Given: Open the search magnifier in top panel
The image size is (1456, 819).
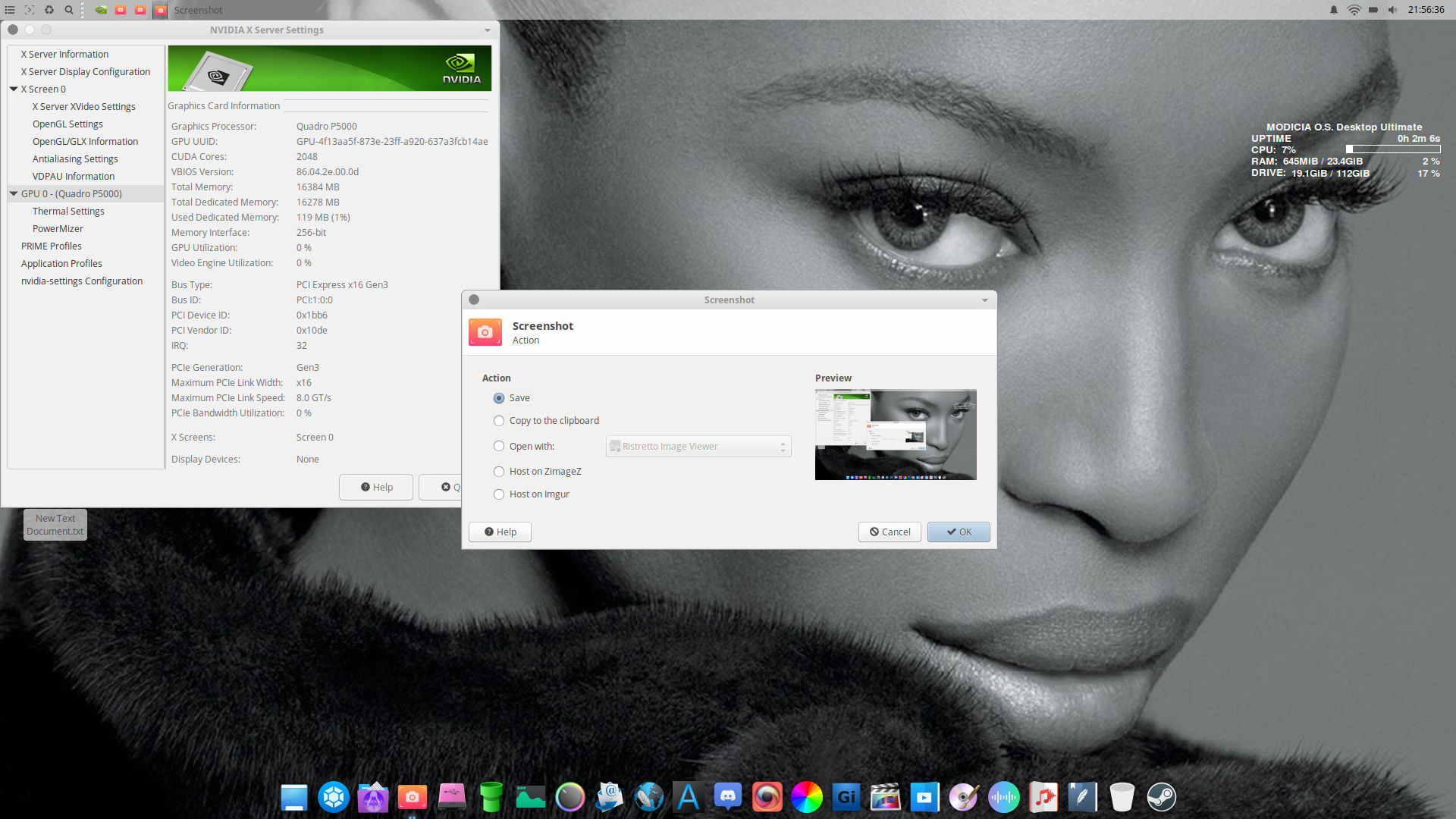Looking at the screenshot, I should pos(69,10).
